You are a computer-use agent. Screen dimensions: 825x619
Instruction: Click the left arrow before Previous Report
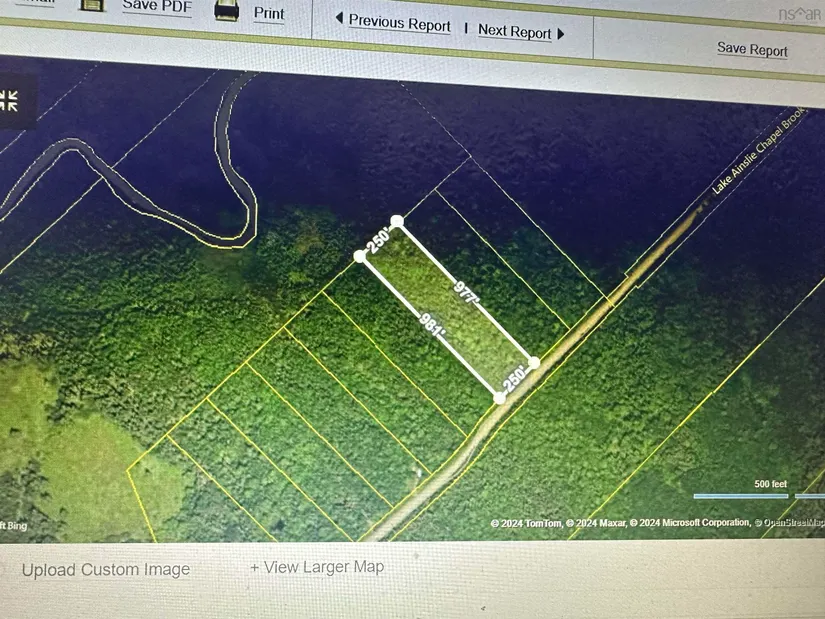[x=339, y=19]
